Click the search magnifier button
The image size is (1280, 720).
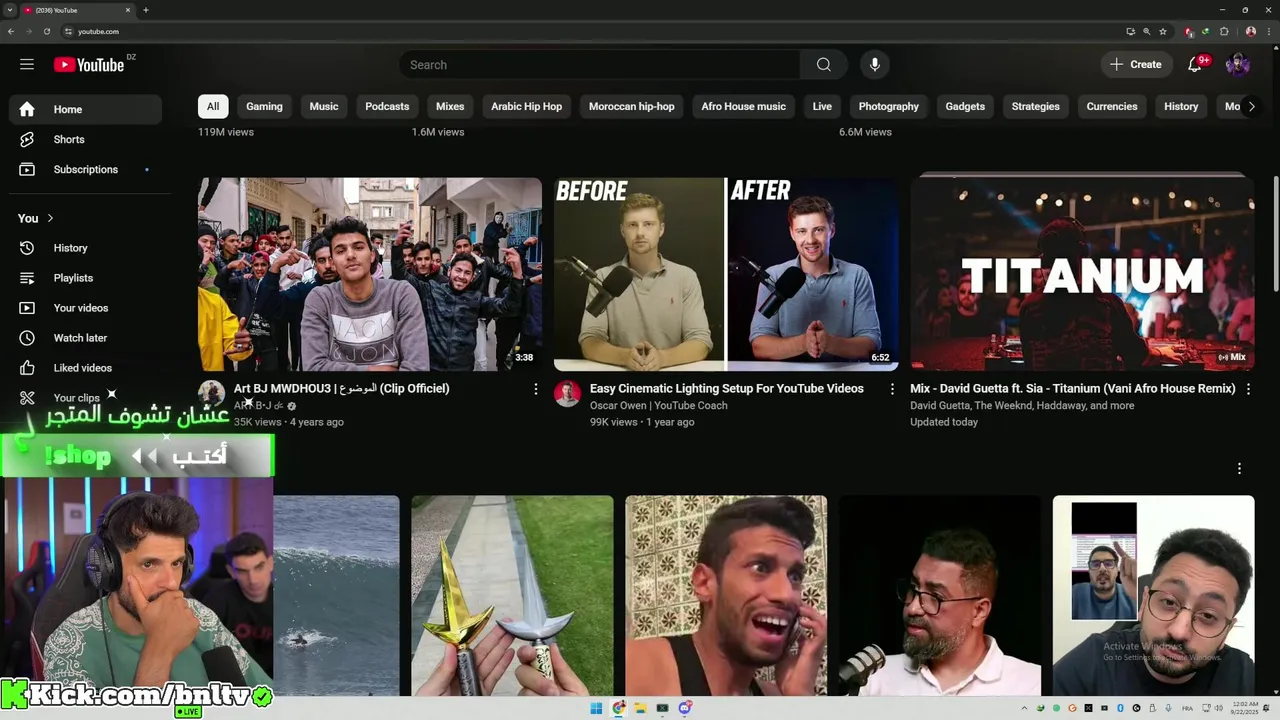[x=823, y=65]
